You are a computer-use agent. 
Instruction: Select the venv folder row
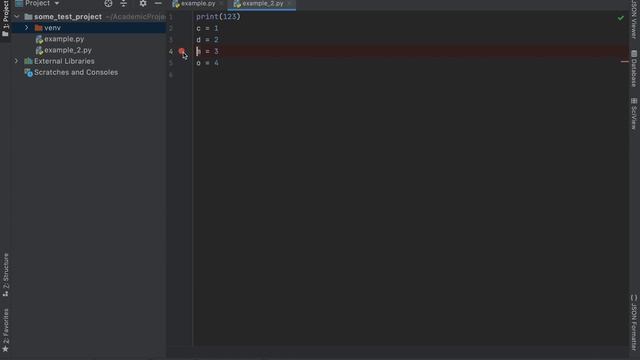(x=89, y=28)
